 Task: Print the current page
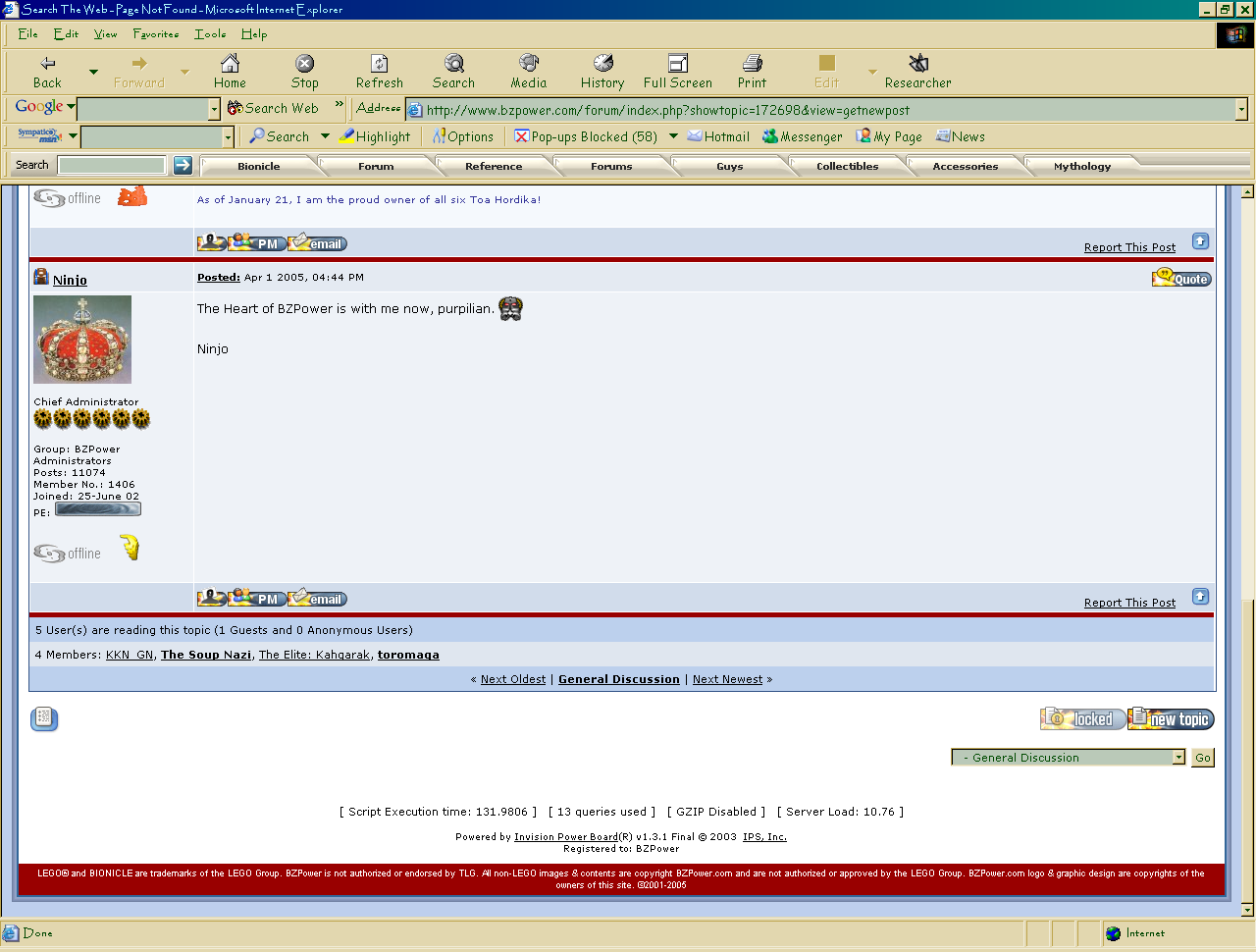point(753,73)
